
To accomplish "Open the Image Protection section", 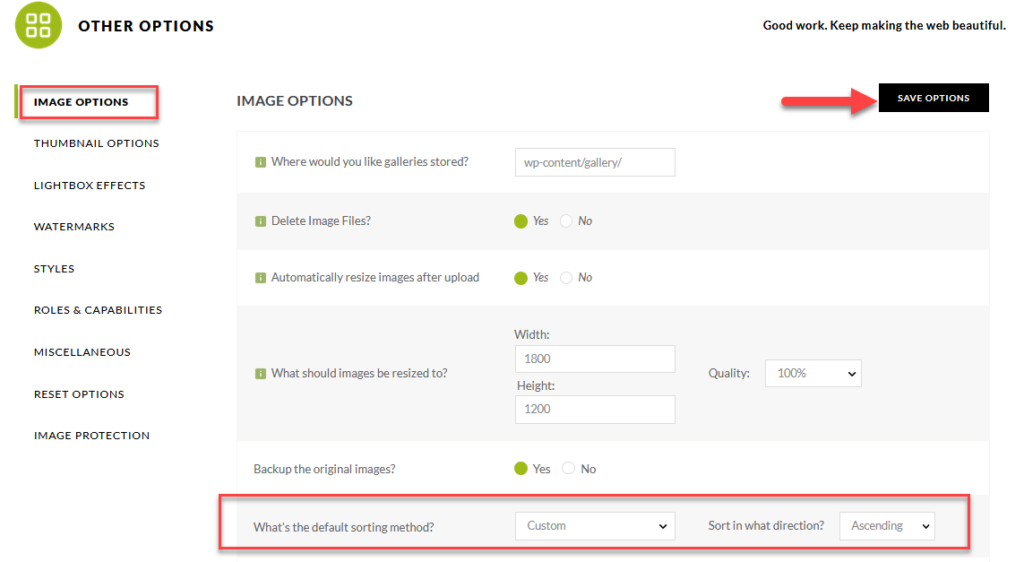I will (92, 436).
